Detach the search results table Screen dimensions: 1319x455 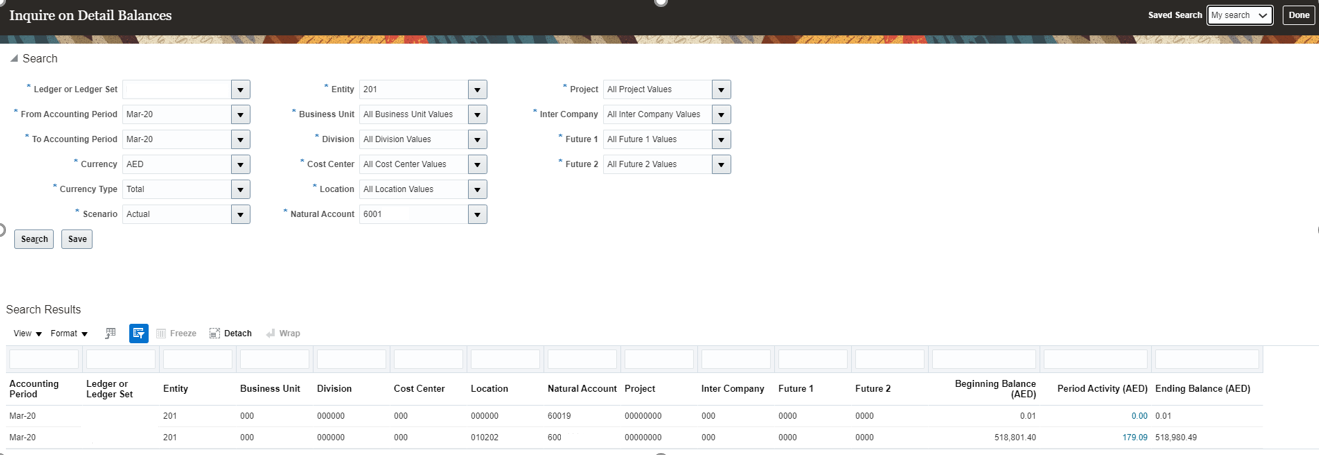click(230, 333)
